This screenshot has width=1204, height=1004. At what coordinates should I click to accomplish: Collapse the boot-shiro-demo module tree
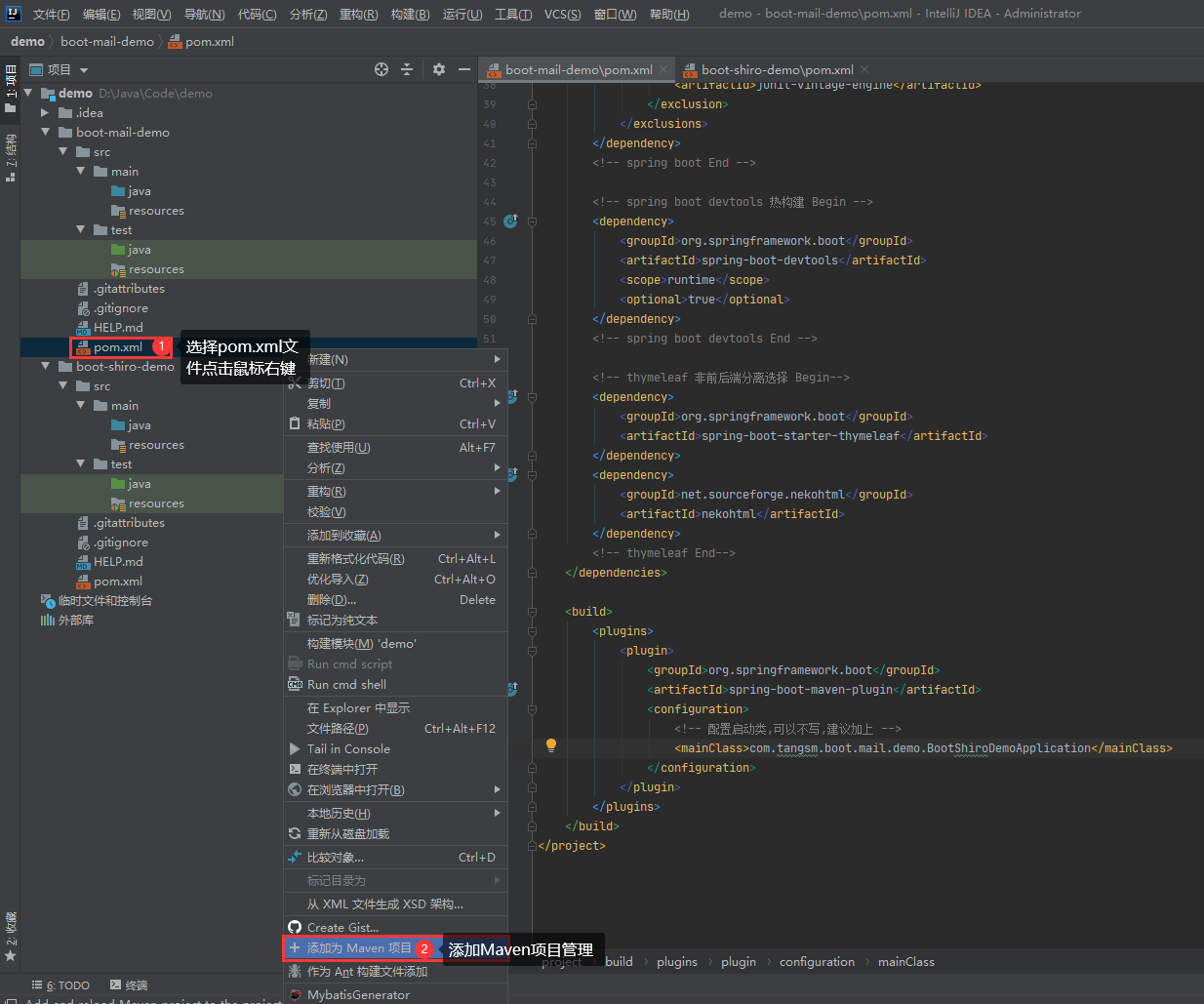tap(46, 366)
